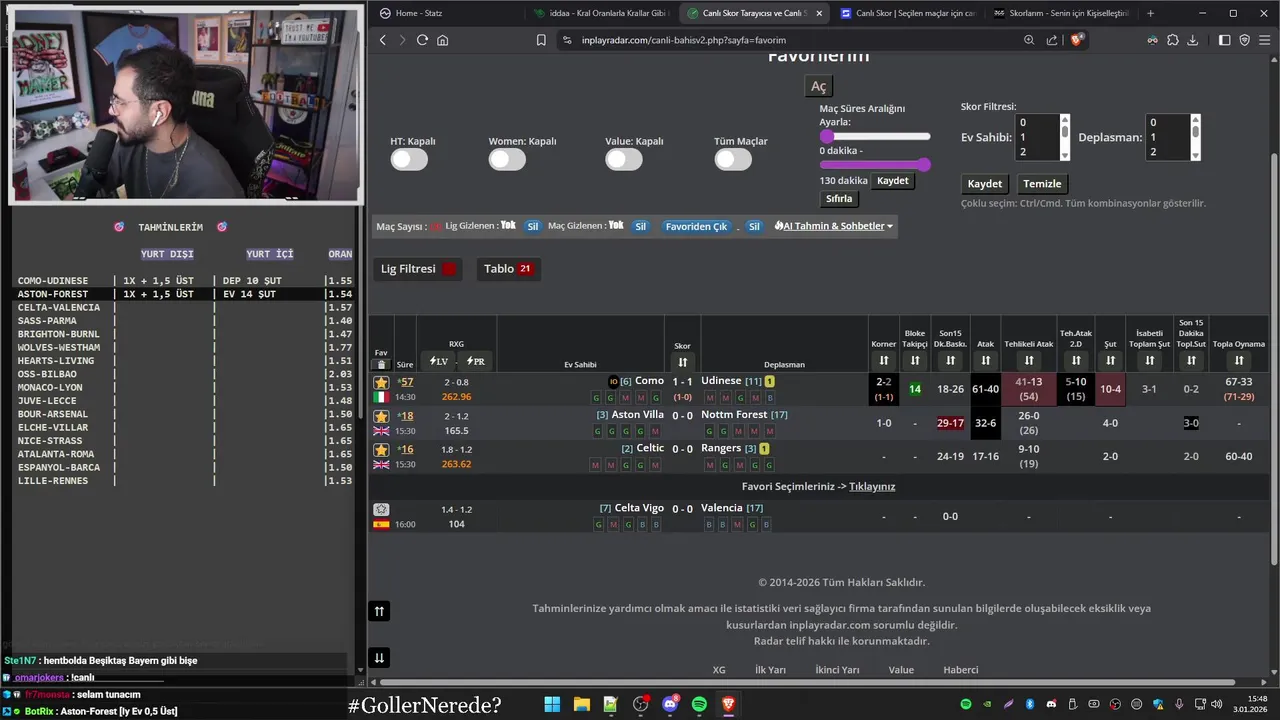1280x720 pixels.
Task: Click the maximum minute slider handle
Action: [x=924, y=164]
